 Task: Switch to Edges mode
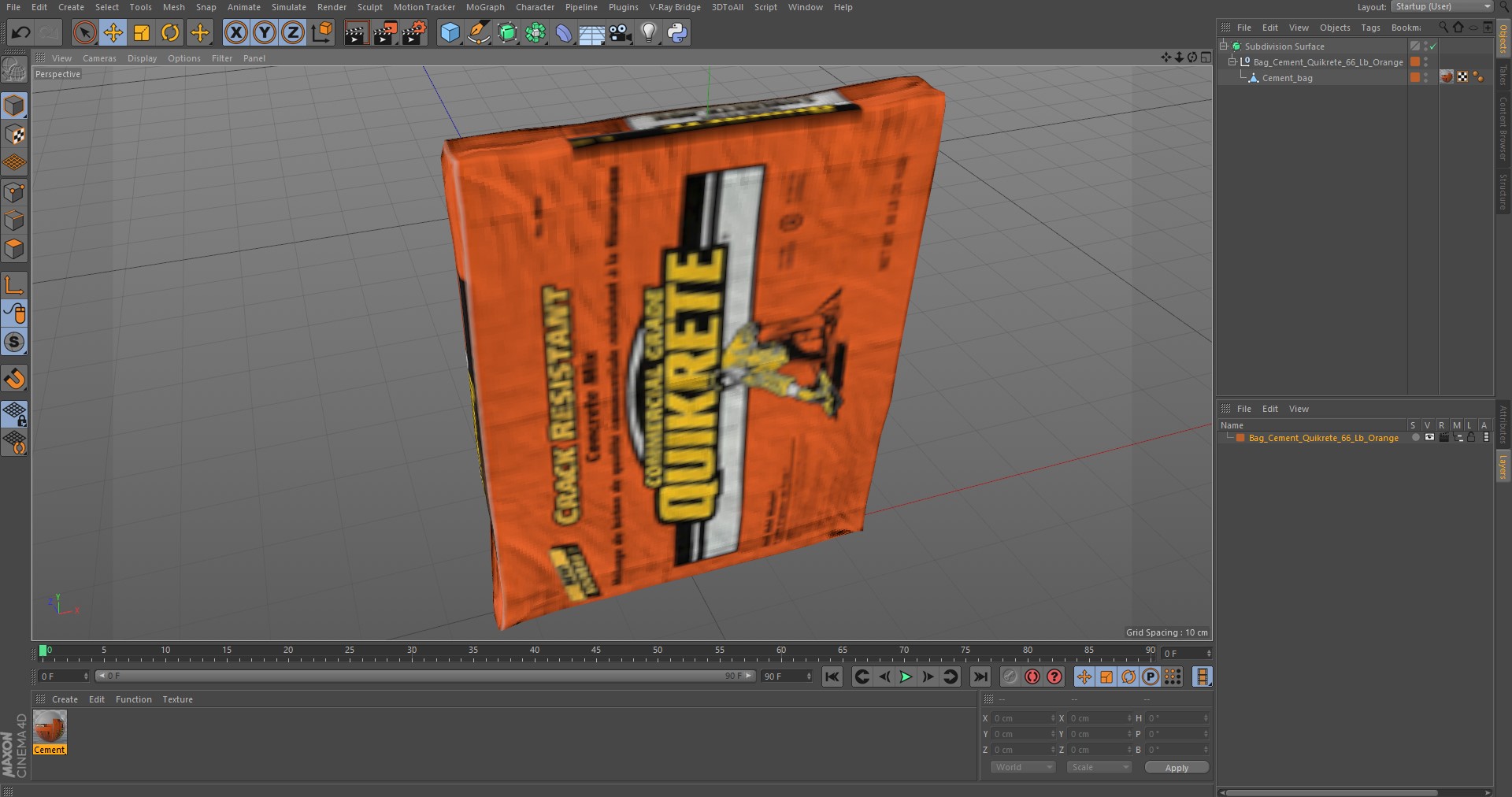[x=14, y=220]
